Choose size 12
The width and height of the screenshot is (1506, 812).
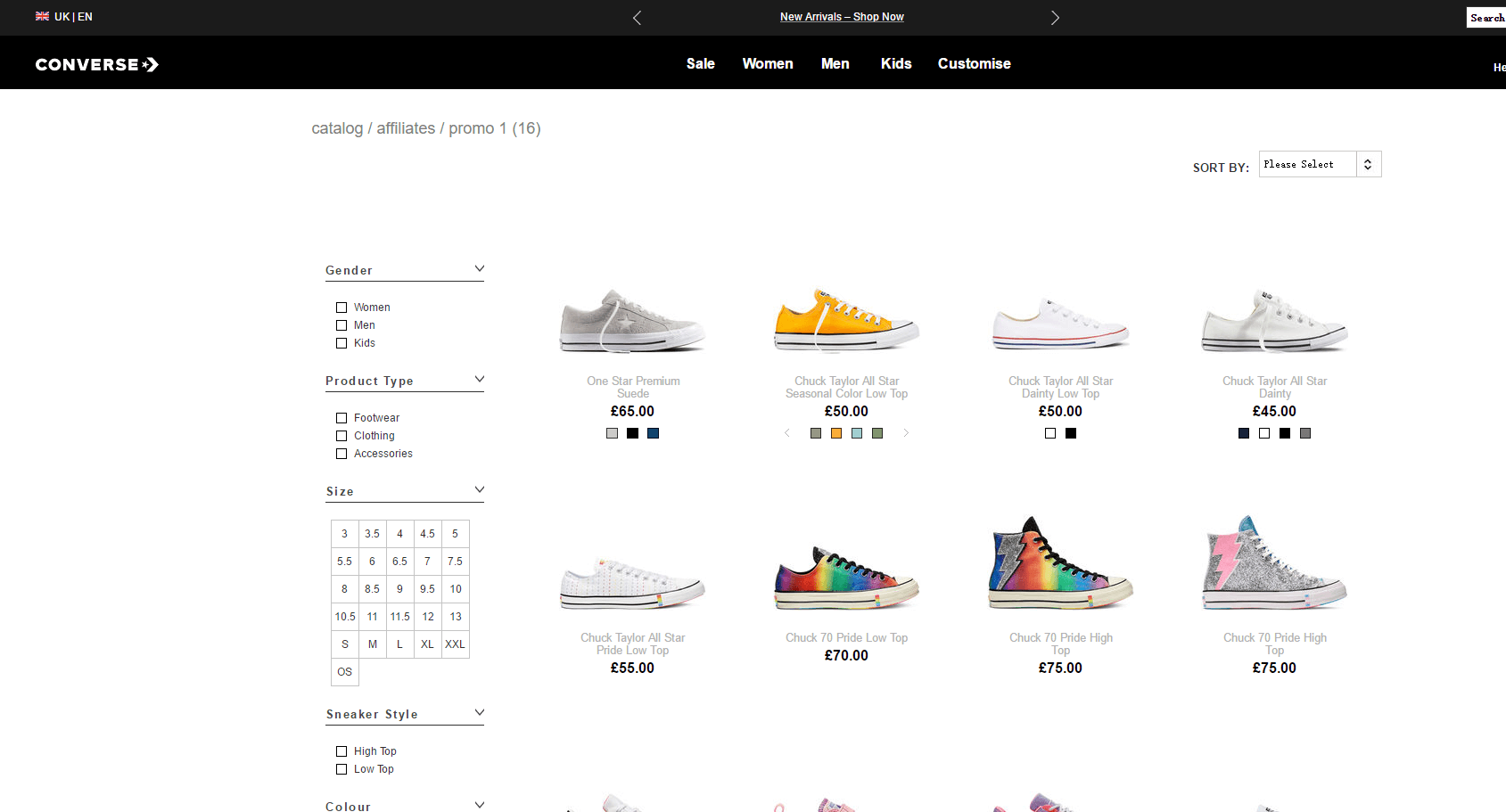[428, 617]
